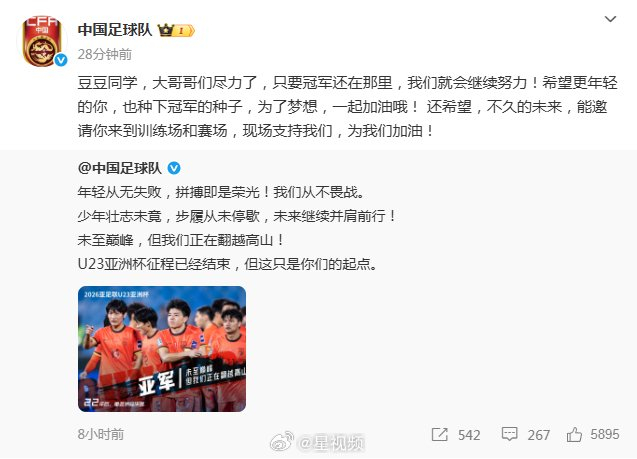Click the crown membership badge icon

tap(165, 30)
